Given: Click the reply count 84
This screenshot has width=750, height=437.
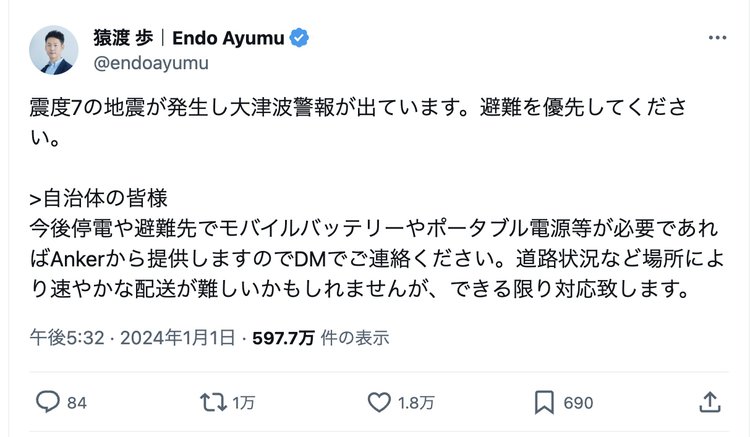Looking at the screenshot, I should (x=77, y=403).
